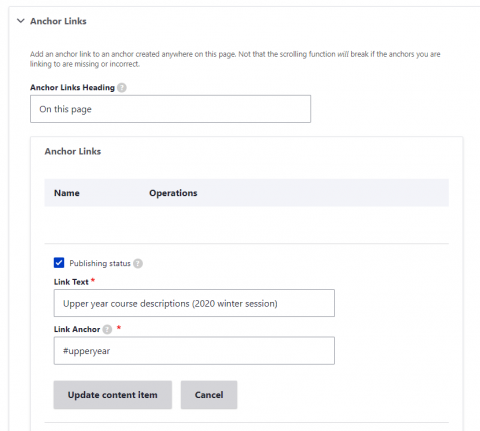Show help for Publishing status

tap(138, 264)
